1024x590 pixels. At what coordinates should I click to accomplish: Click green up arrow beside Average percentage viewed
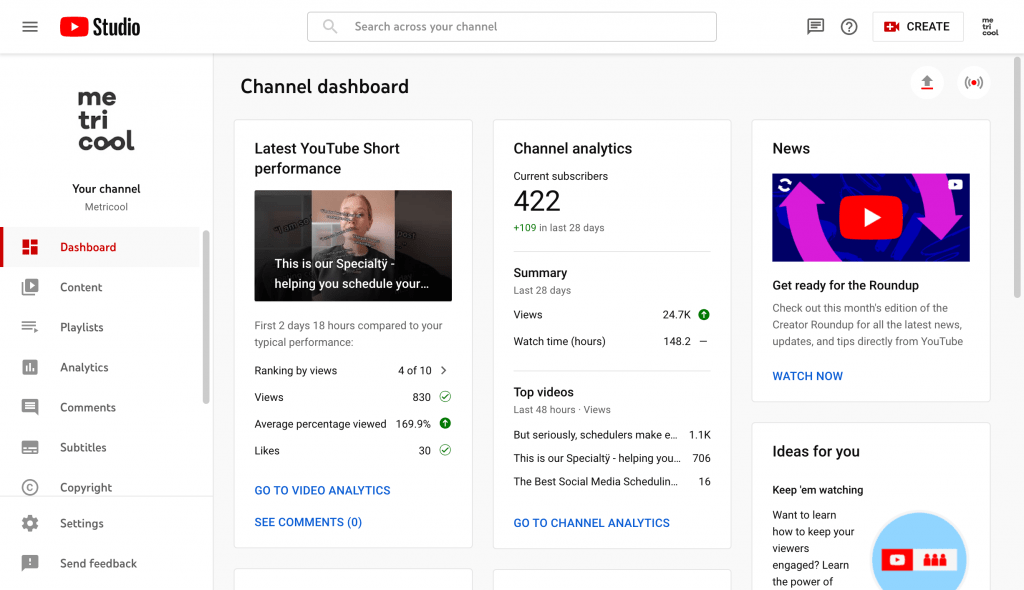coord(445,423)
